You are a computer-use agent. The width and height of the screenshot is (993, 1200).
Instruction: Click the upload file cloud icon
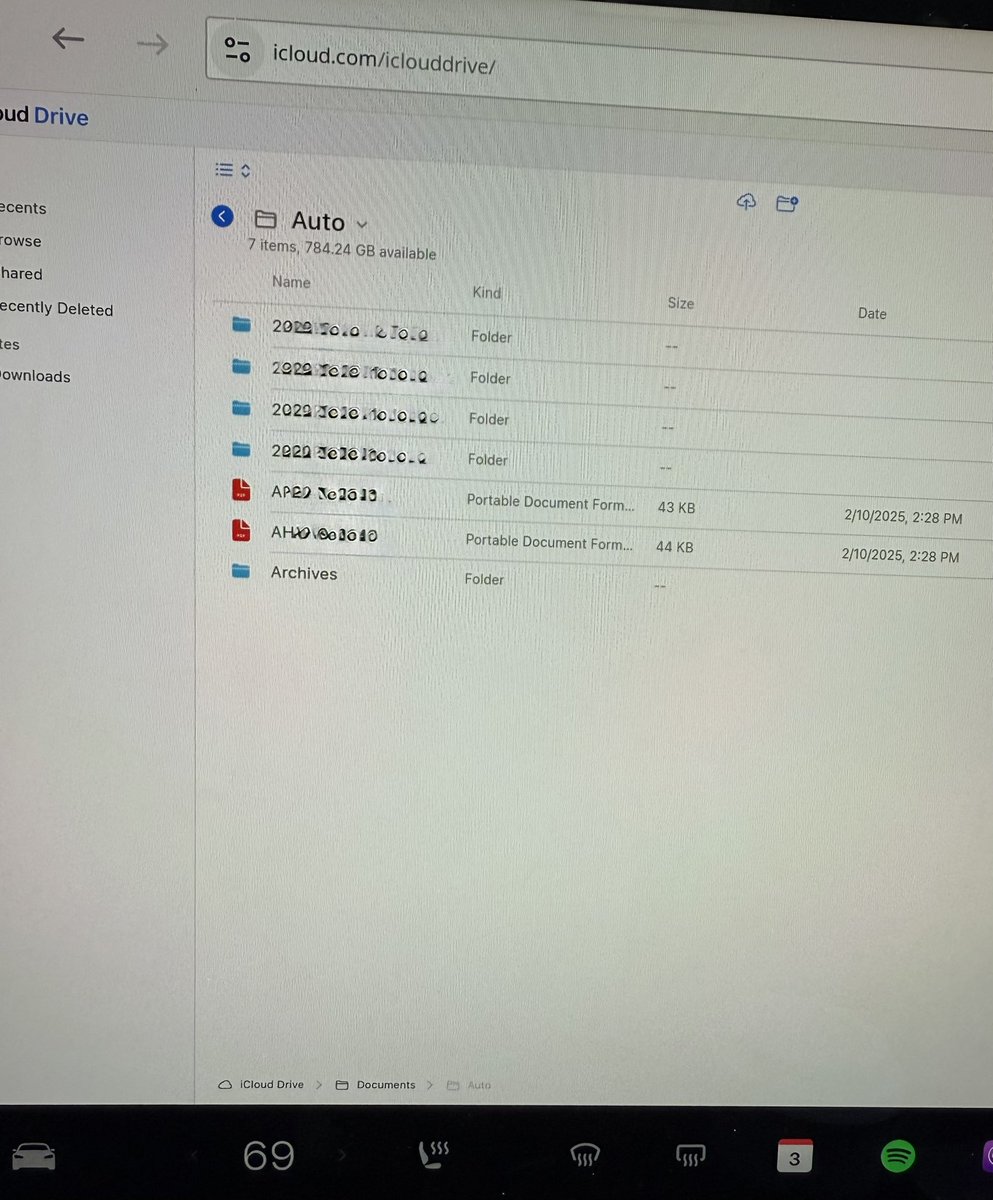pyautogui.click(x=746, y=202)
